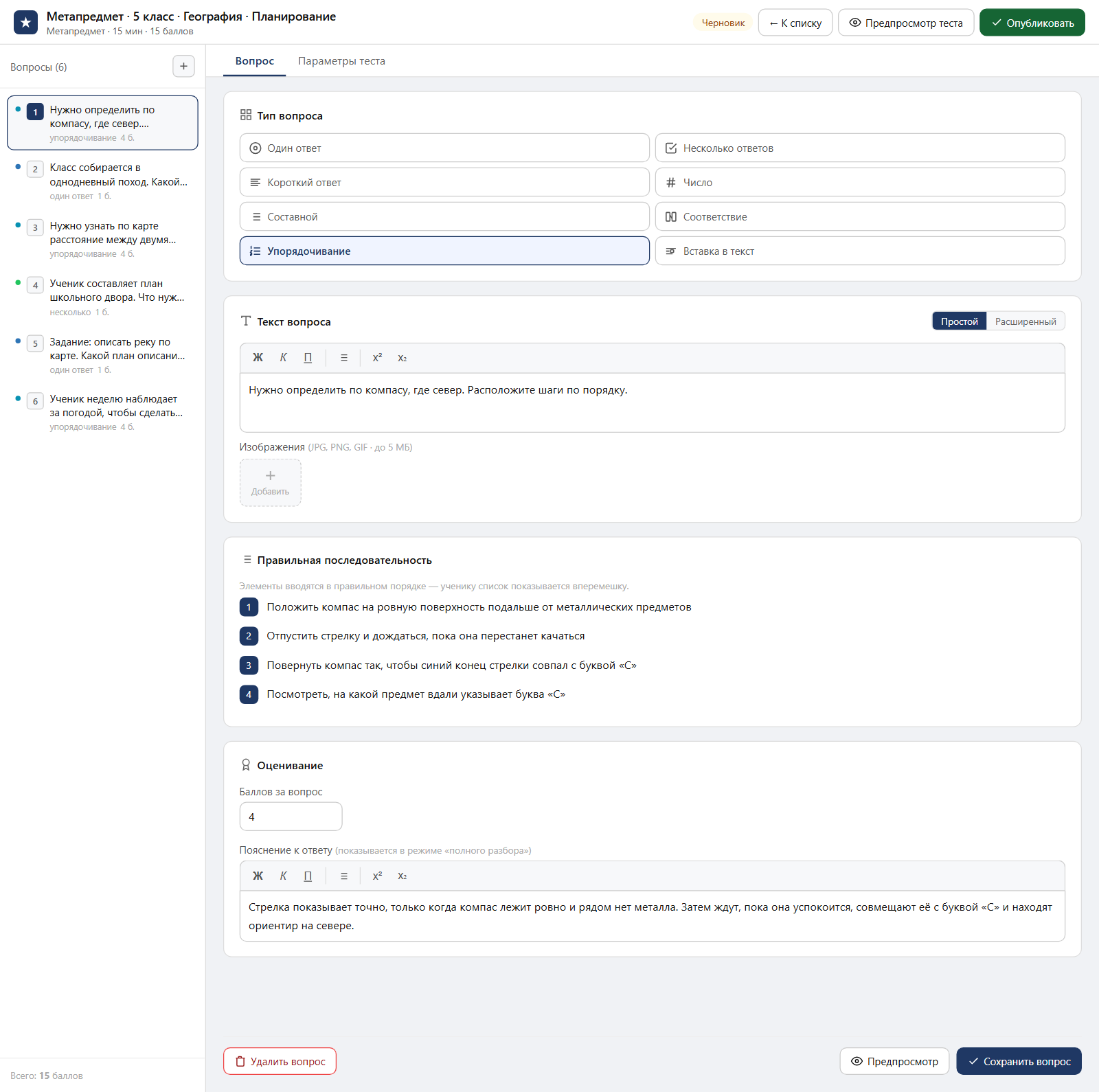Select question type Соответствие

860,216
